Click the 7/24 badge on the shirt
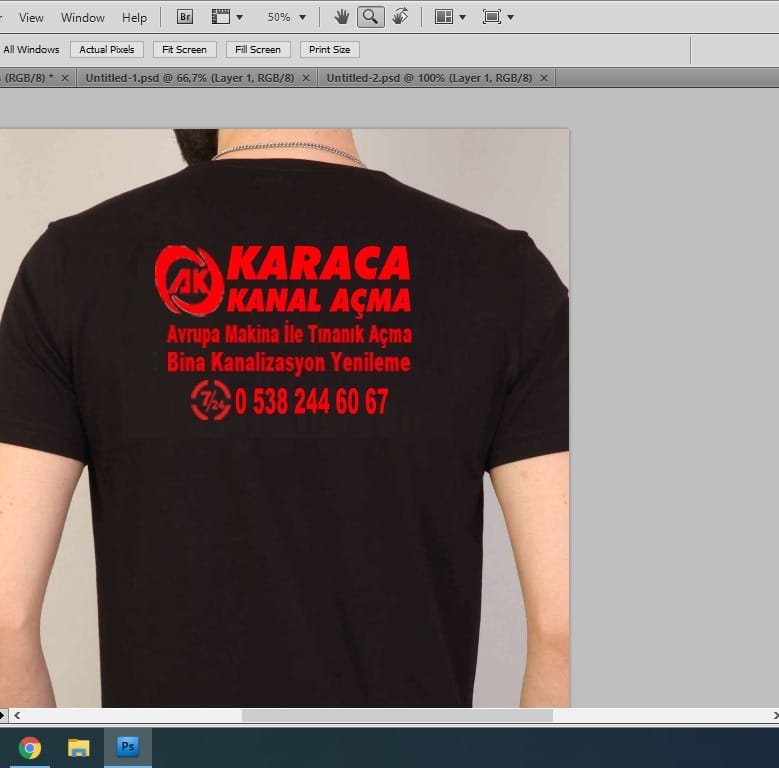 211,400
